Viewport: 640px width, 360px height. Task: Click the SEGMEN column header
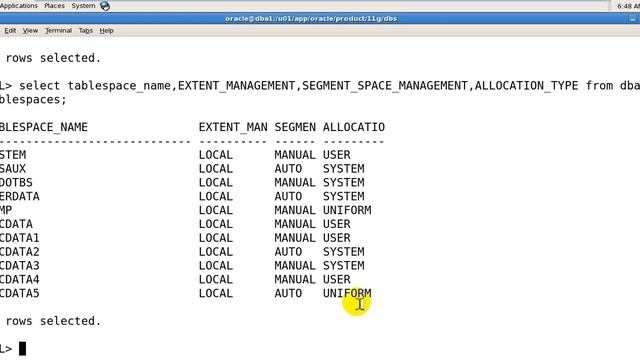pyautogui.click(x=295, y=127)
